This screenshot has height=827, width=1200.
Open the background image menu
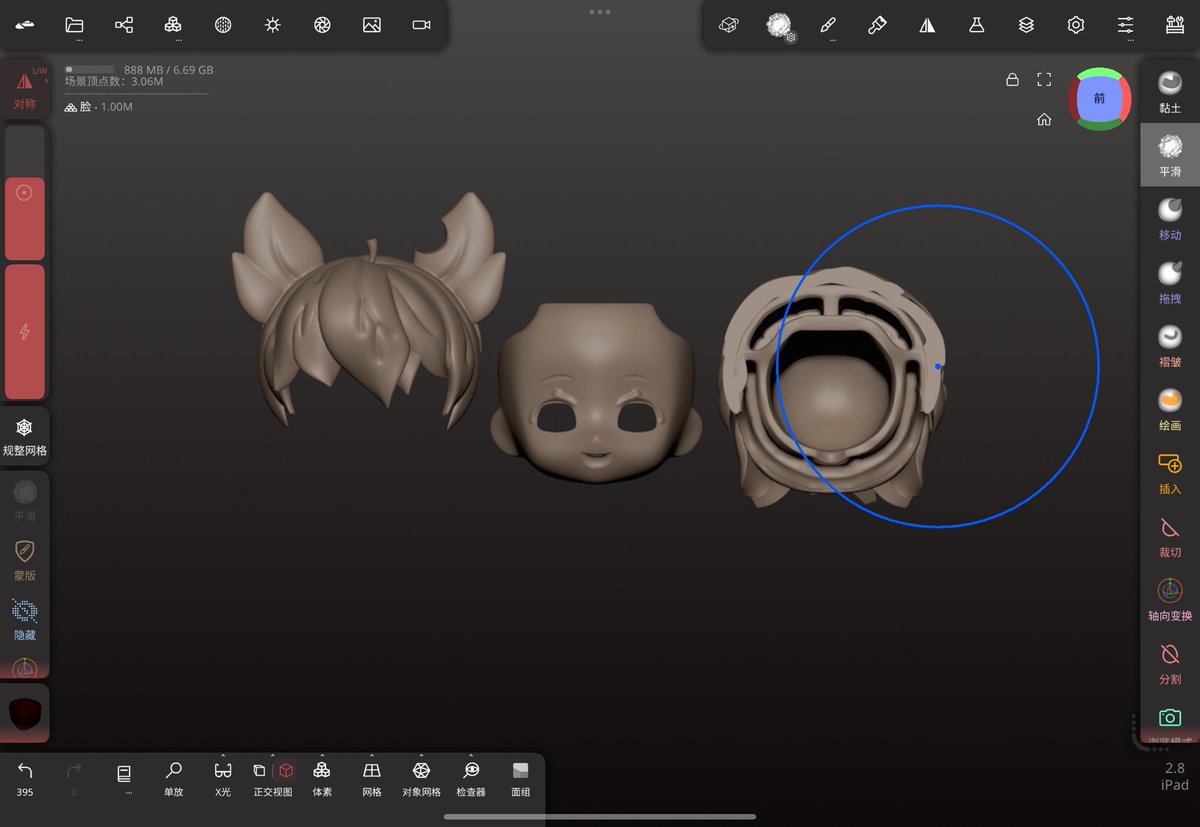point(372,25)
